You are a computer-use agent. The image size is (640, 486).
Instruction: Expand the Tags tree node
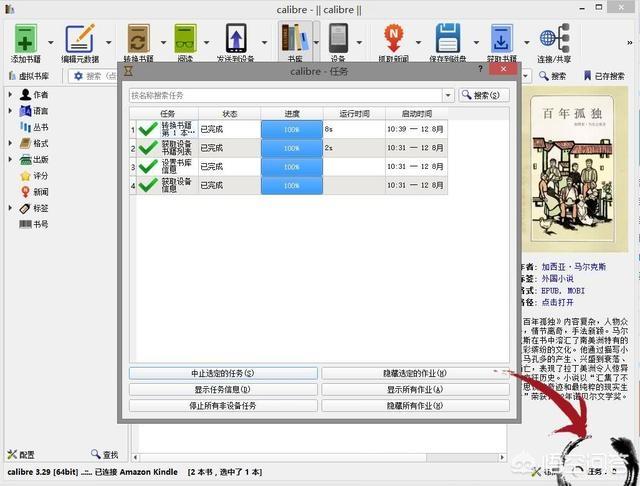11,208
